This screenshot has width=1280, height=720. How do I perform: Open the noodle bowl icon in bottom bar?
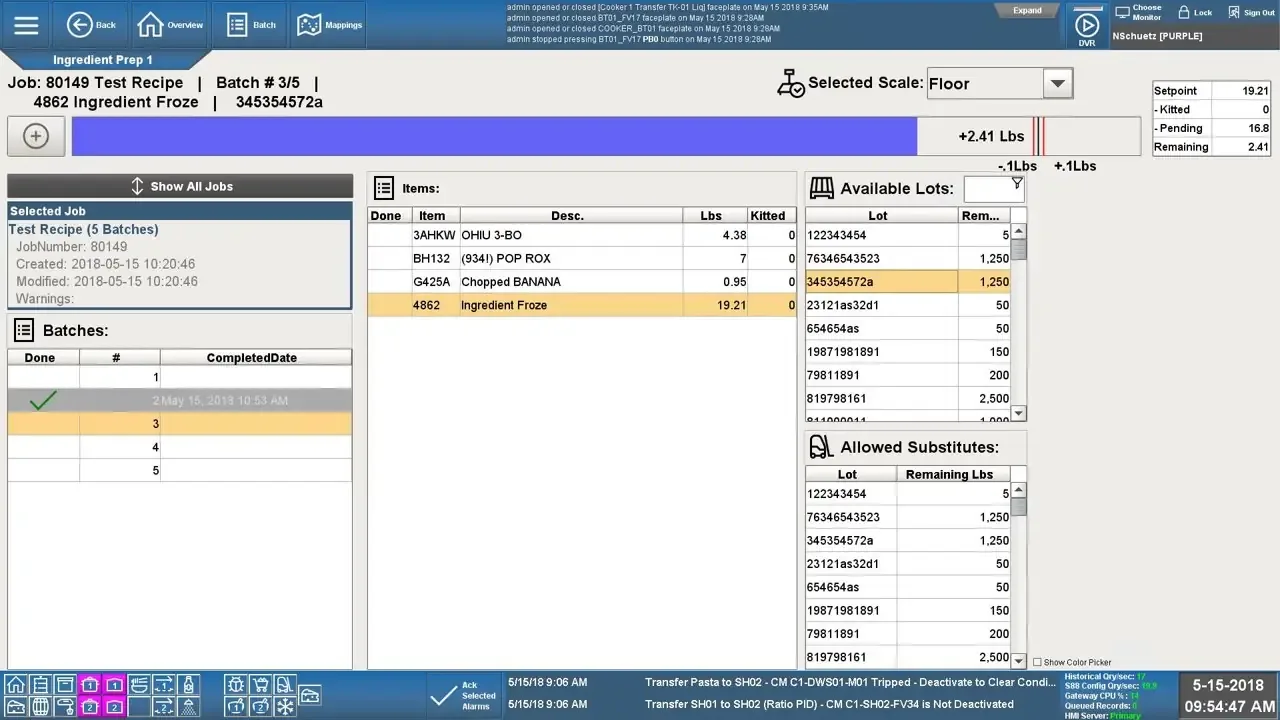click(x=139, y=684)
